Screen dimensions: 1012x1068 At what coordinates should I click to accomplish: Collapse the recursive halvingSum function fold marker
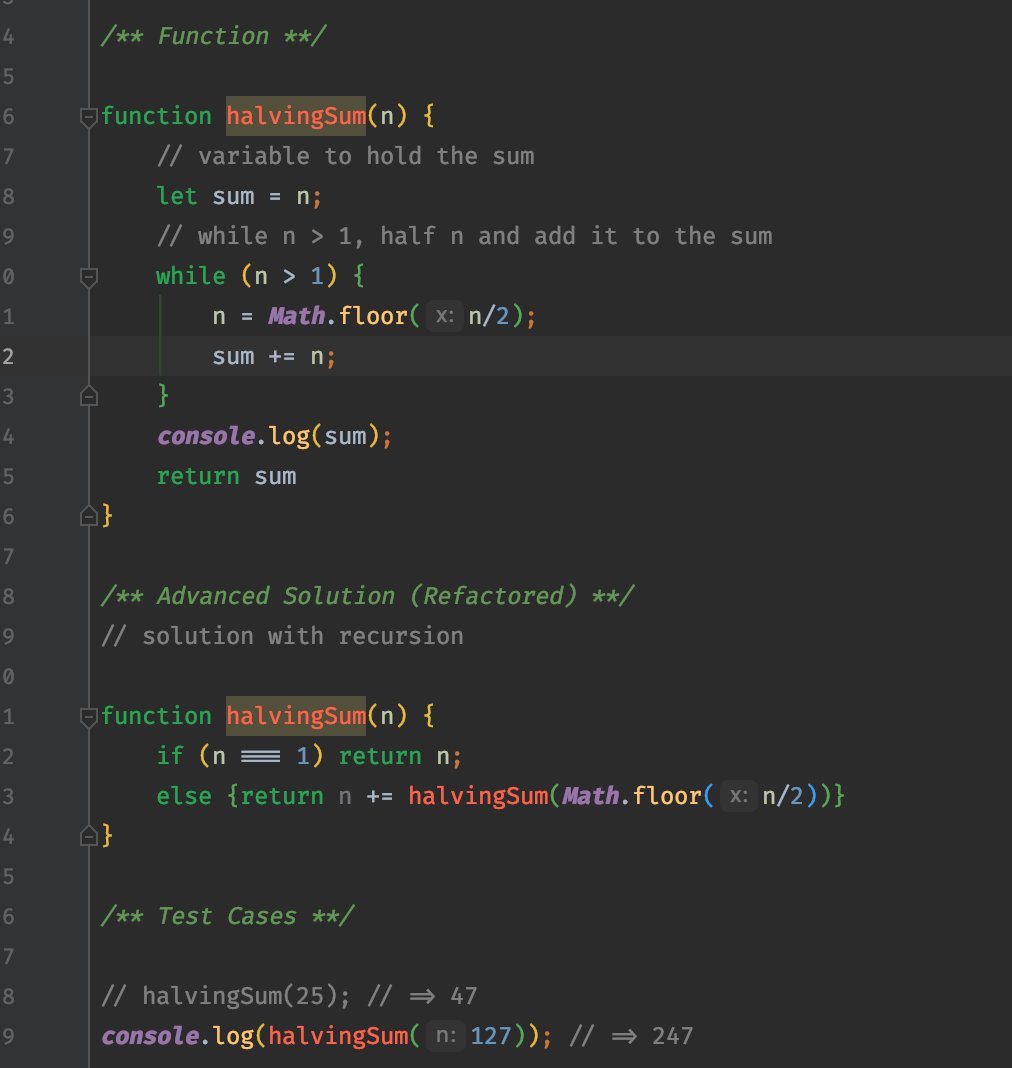(89, 717)
